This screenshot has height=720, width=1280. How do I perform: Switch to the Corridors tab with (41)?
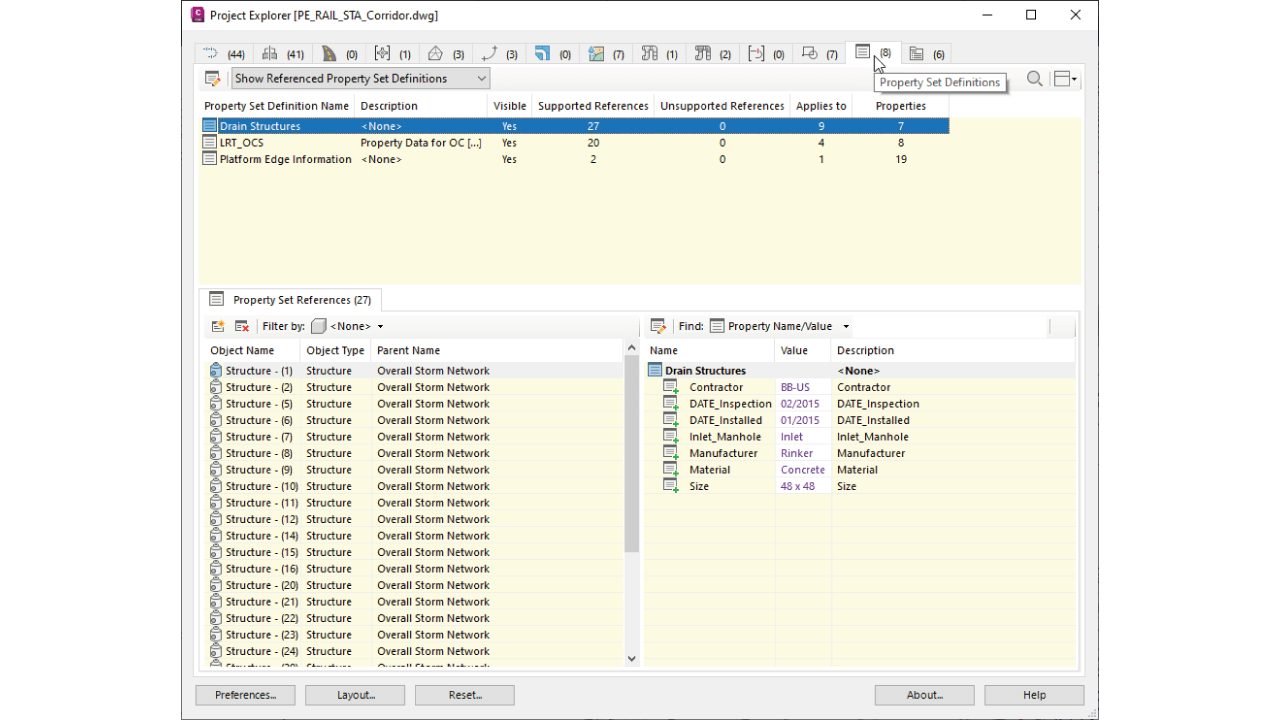[x=282, y=54]
